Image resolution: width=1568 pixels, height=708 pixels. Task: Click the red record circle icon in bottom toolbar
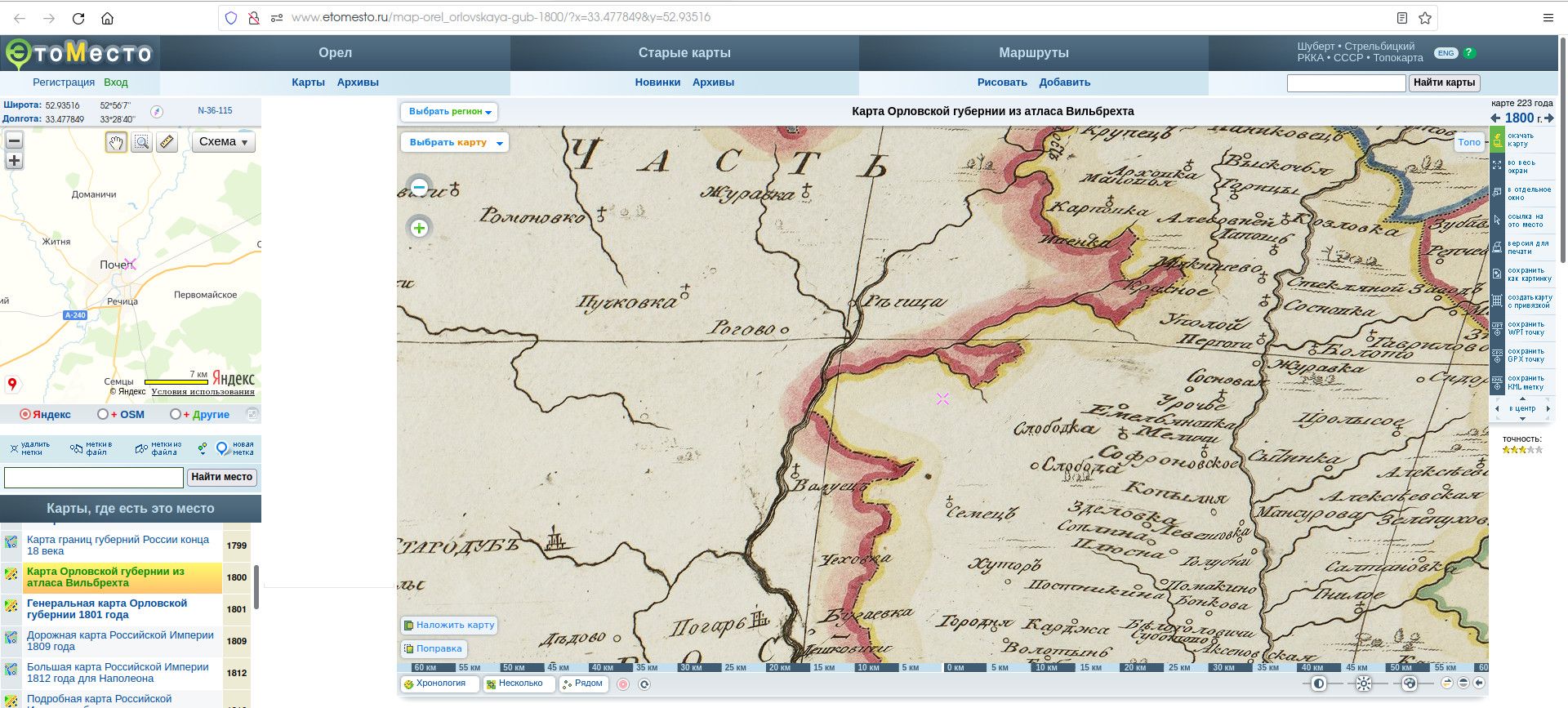click(623, 684)
